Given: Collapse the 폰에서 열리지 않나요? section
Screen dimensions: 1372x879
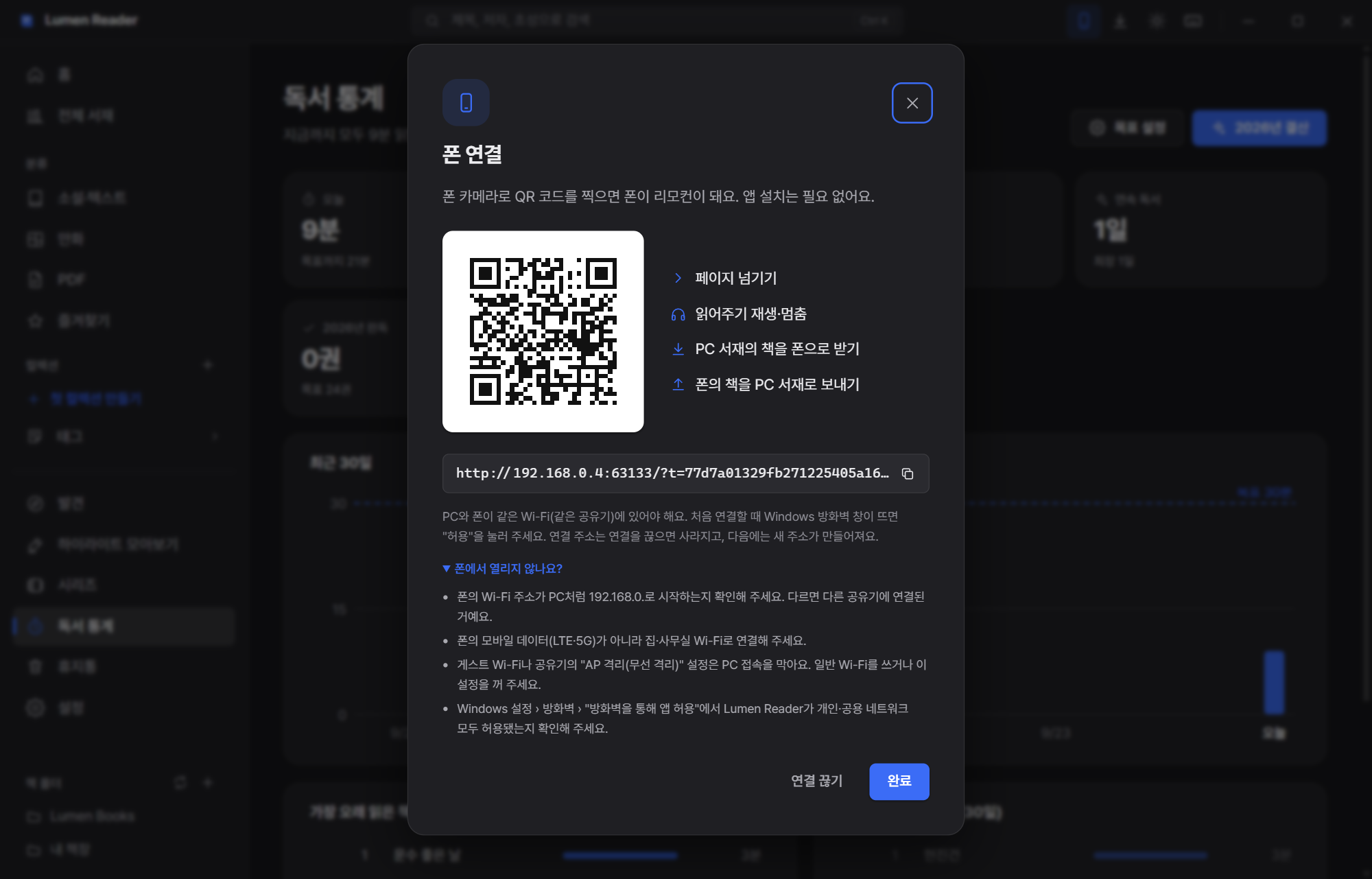Looking at the screenshot, I should [503, 568].
